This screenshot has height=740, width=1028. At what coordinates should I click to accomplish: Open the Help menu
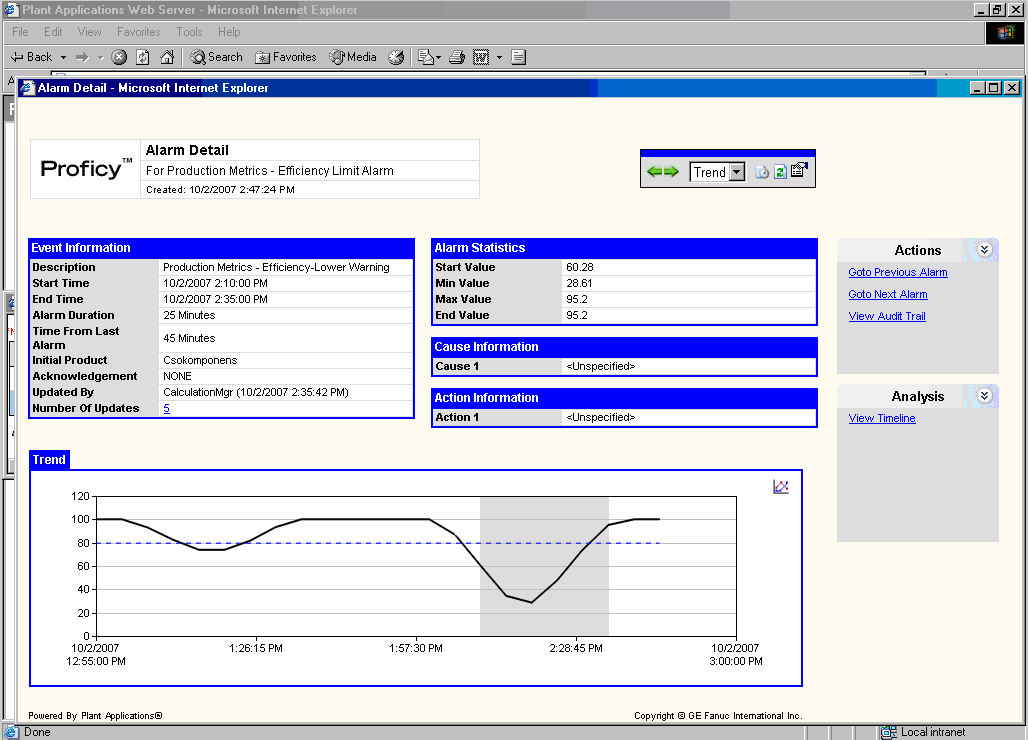229,31
